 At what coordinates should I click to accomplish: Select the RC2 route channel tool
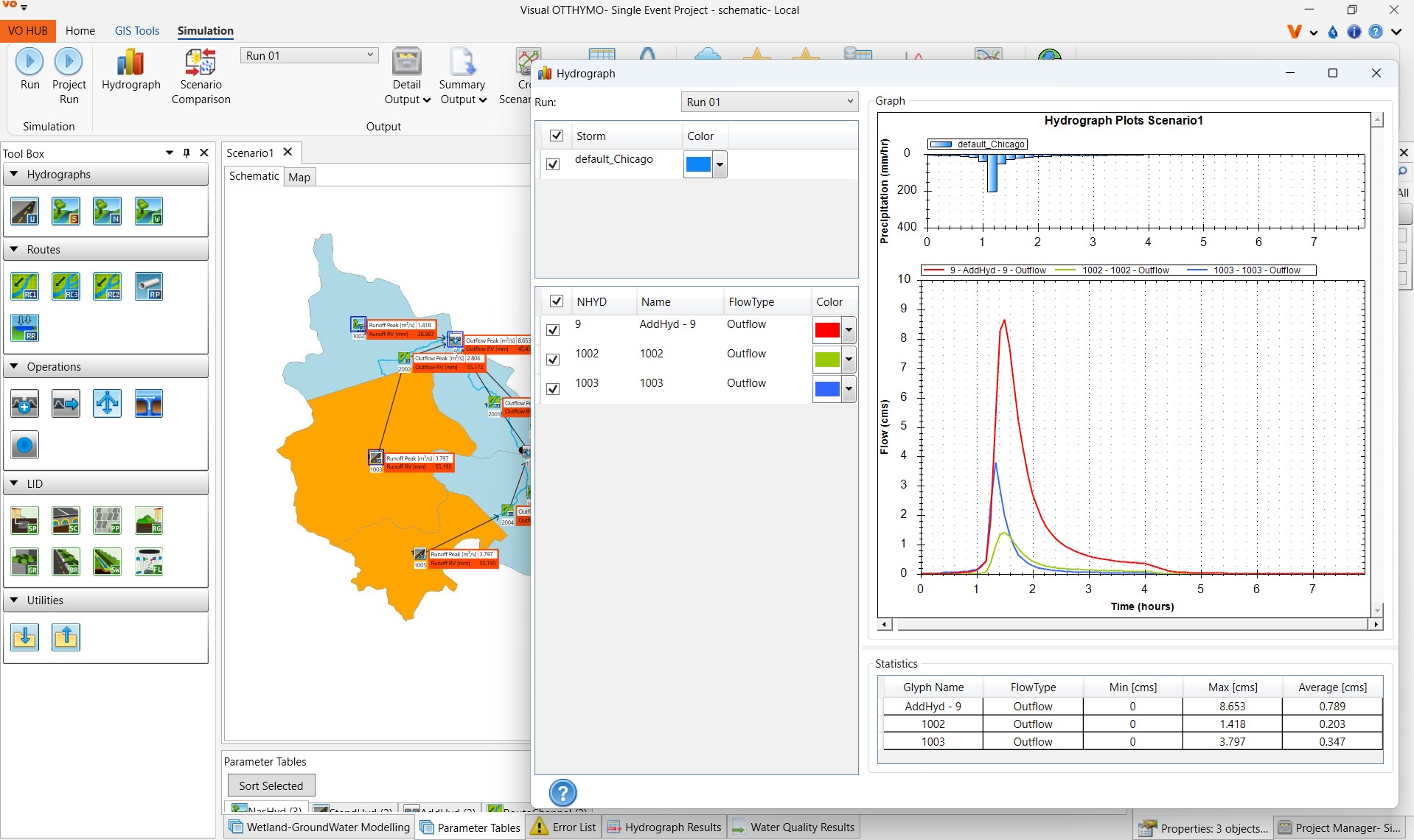107,287
